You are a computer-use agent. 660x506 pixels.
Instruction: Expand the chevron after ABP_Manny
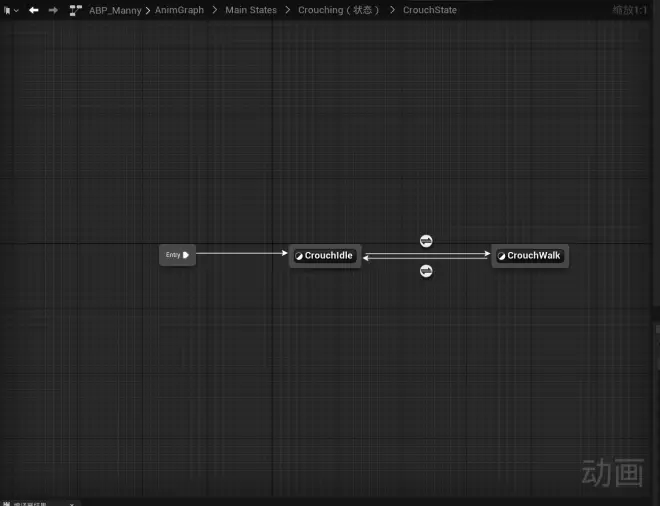[x=148, y=10]
